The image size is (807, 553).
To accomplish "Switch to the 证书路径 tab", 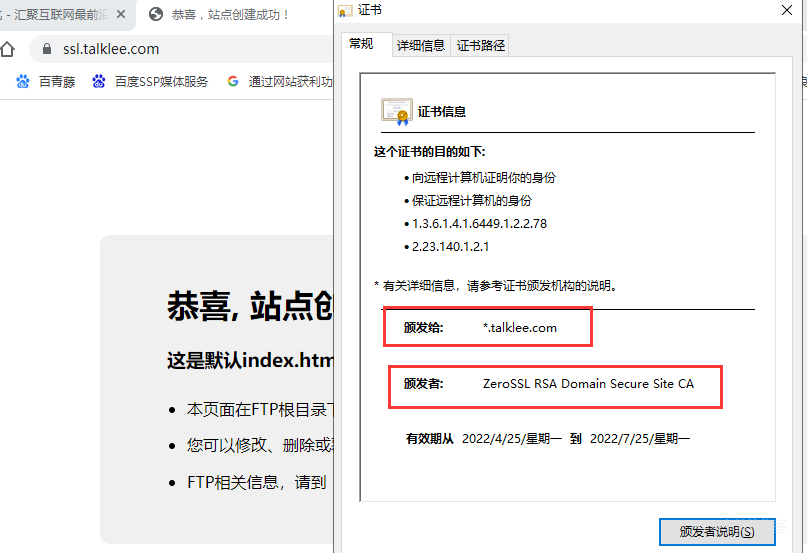I will tap(481, 45).
